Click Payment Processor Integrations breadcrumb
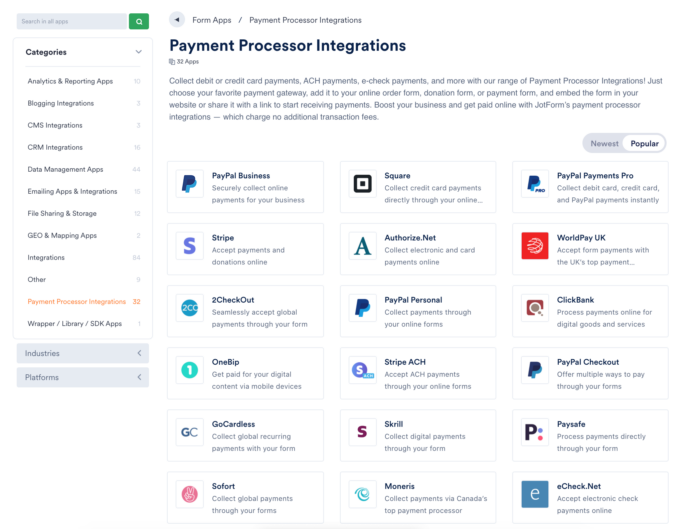Screen dimensions: 700x529 click(305, 20)
